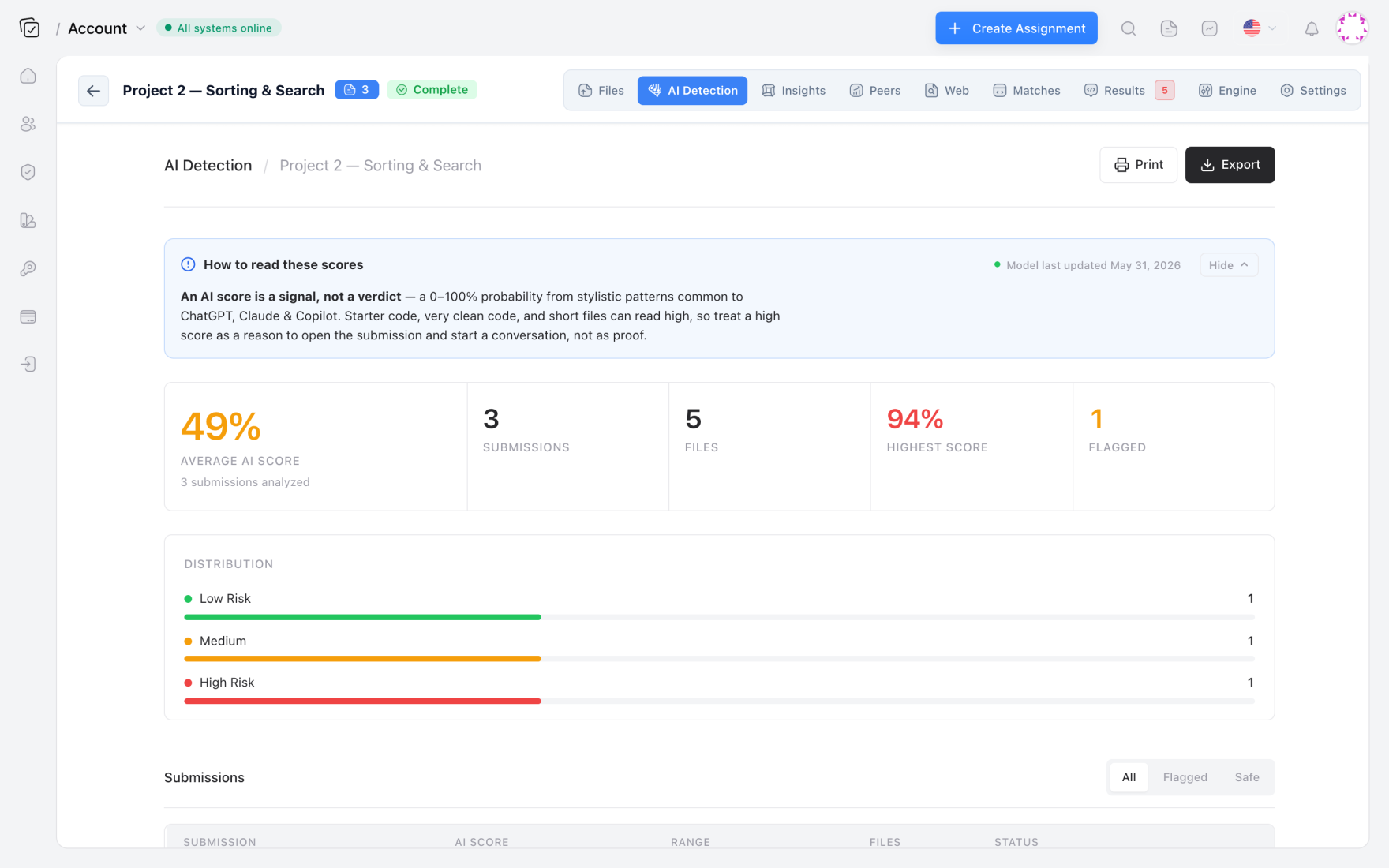
Task: Click the red High Risk distribution bar
Action: click(x=362, y=701)
